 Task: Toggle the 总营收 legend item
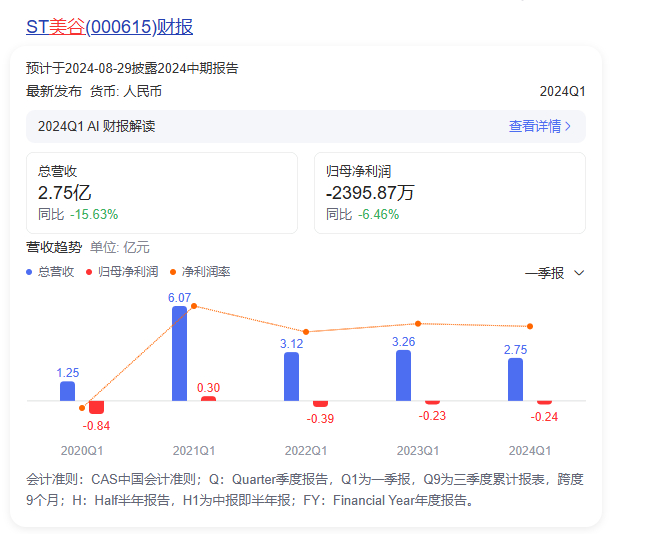click(50, 272)
